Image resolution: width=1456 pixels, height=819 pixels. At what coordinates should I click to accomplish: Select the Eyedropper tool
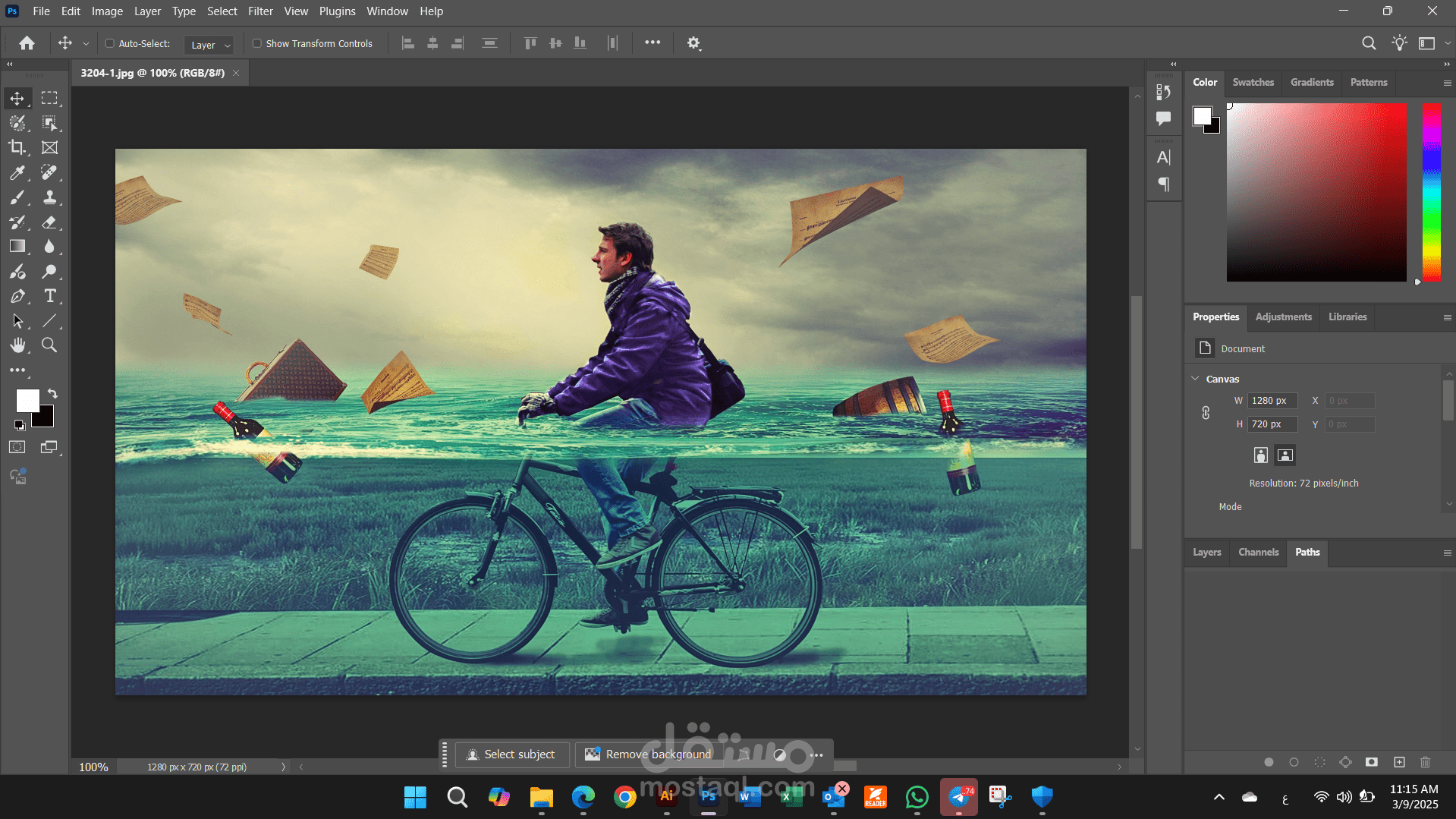17,172
